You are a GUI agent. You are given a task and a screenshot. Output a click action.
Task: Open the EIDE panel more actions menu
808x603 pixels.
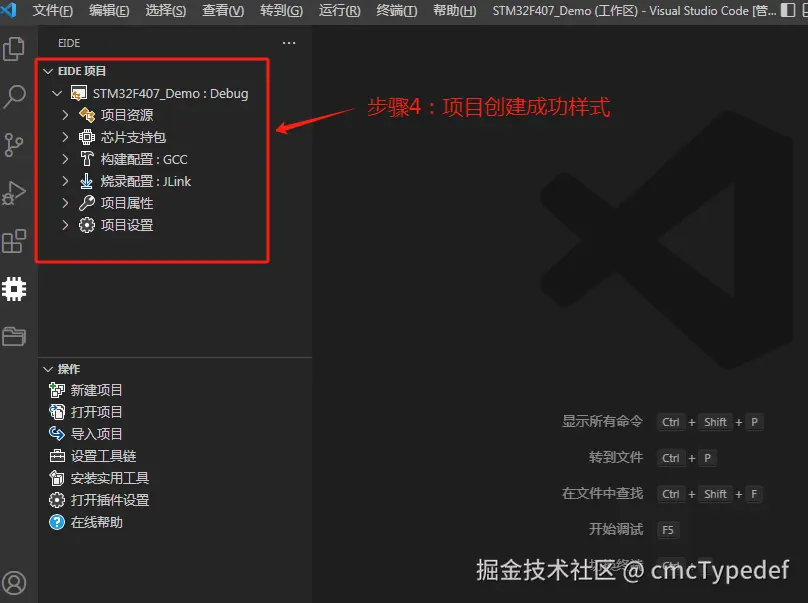click(x=289, y=43)
